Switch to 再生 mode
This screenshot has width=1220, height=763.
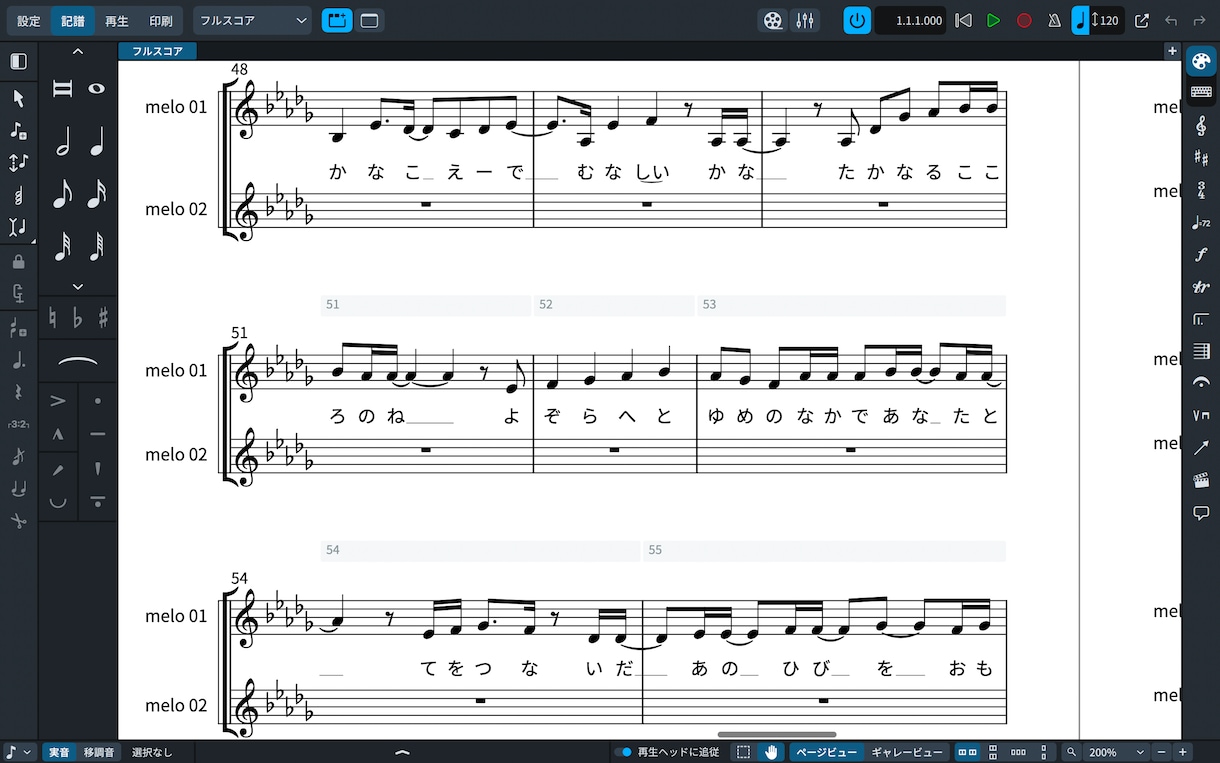click(117, 20)
